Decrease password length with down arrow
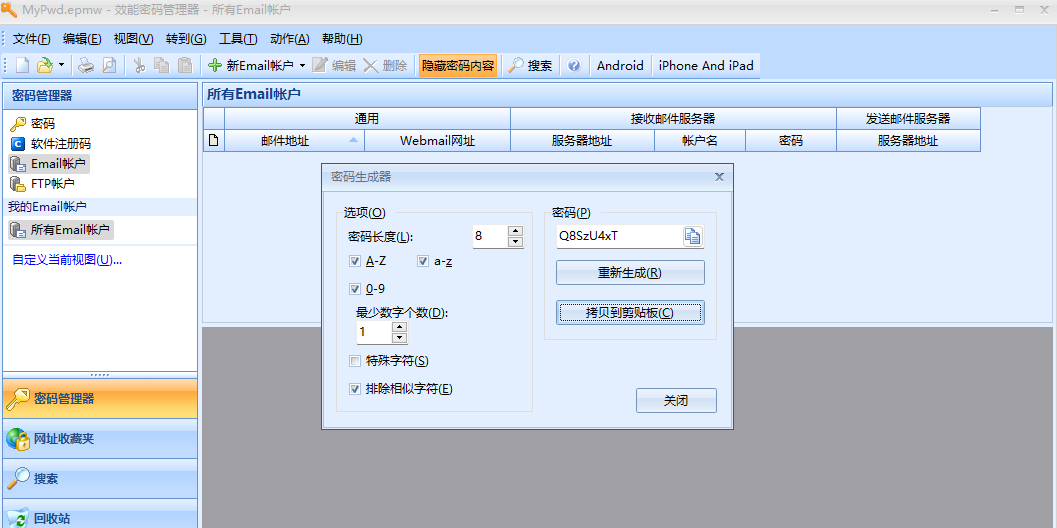 pyautogui.click(x=516, y=241)
